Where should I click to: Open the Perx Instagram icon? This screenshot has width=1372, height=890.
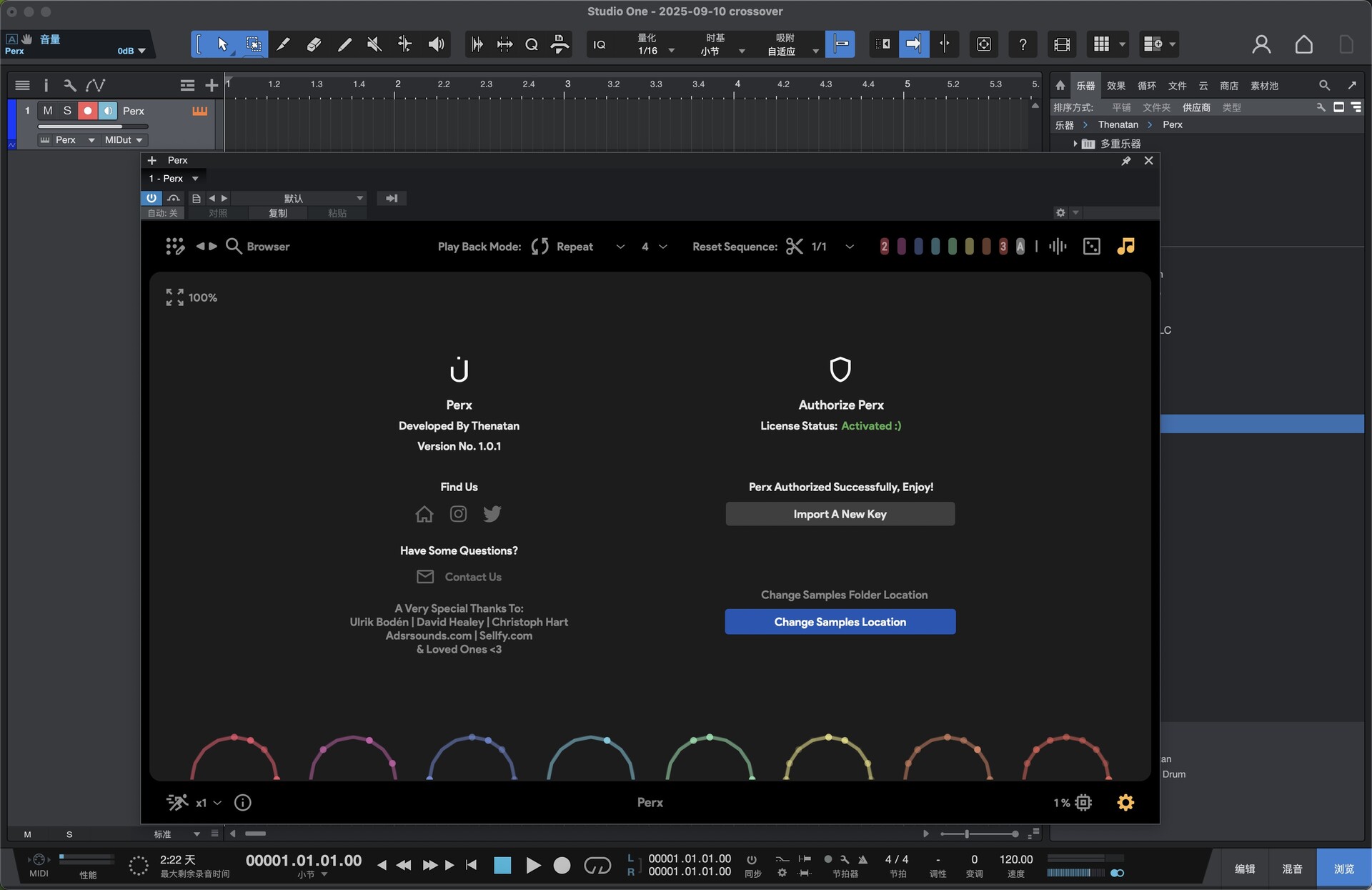click(x=458, y=514)
